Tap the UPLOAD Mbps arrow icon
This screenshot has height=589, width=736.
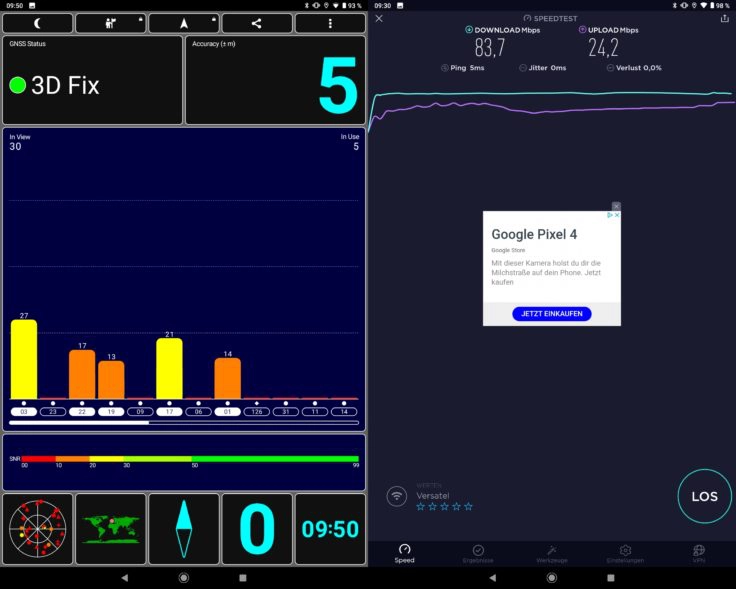coord(582,30)
